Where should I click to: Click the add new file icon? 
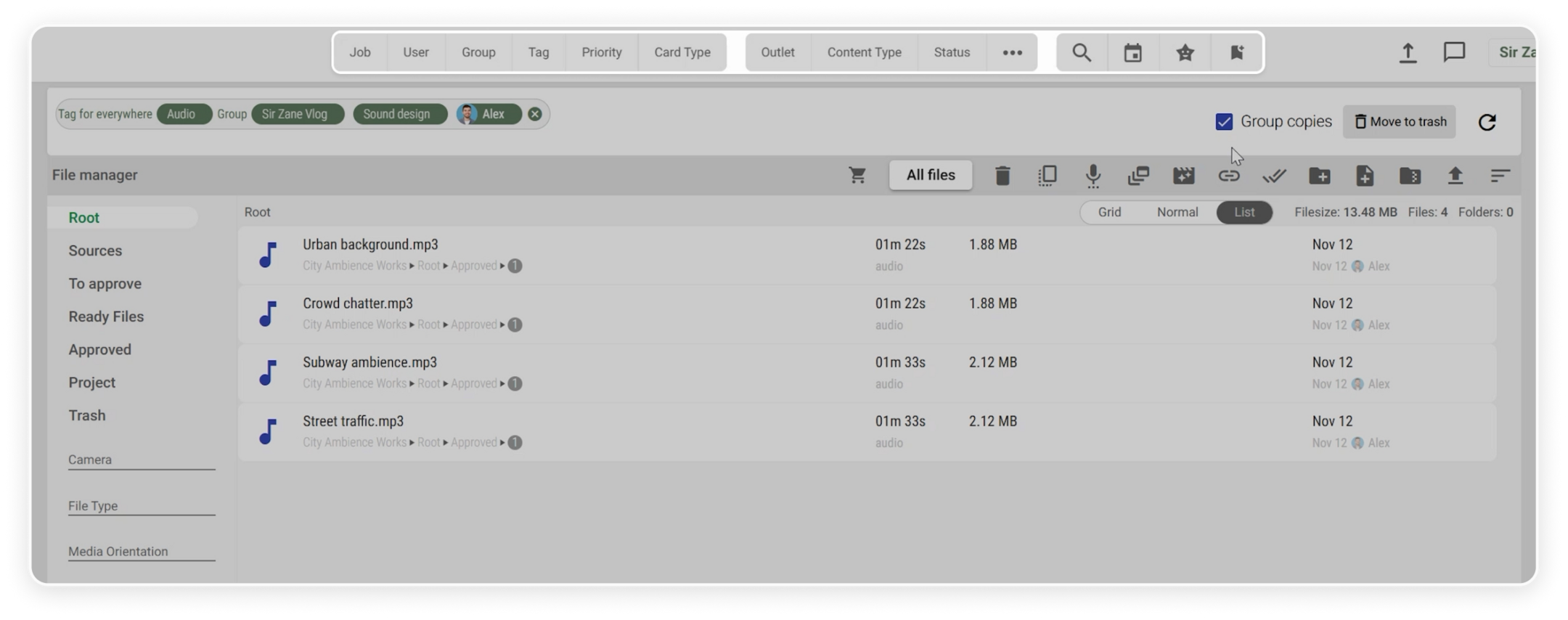(1365, 176)
